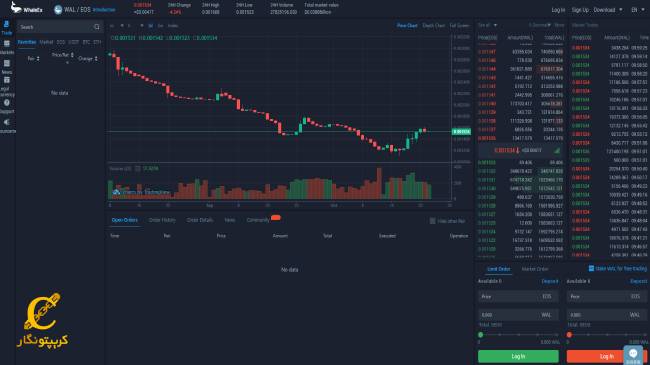Viewport: 650px width, 365px height.
Task: Select the USDT market tab
Action: tap(73, 42)
